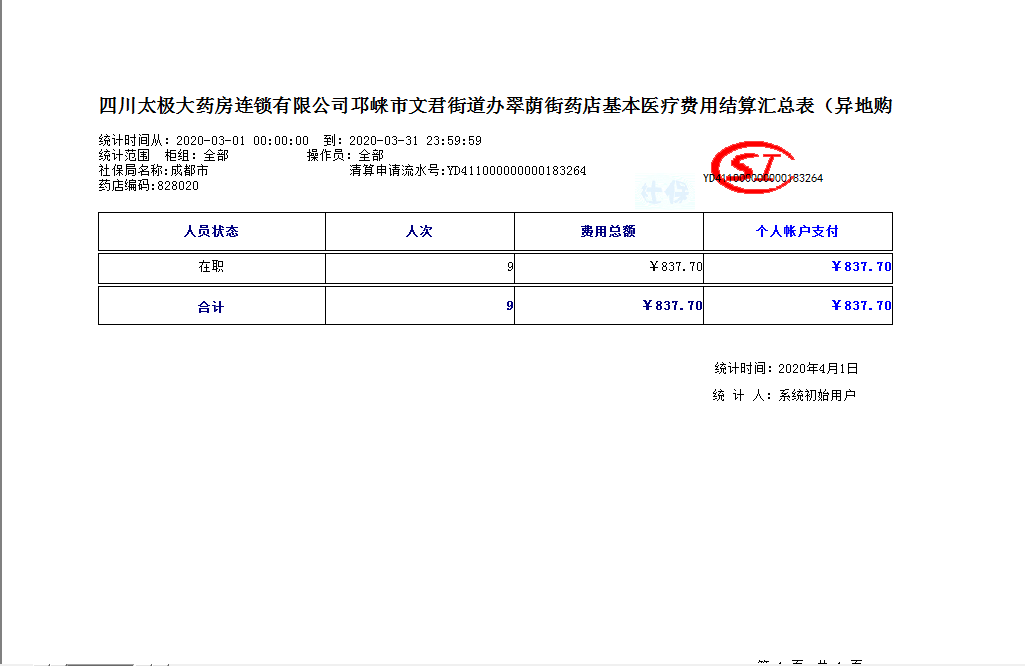Click the 人员状态 column header
This screenshot has width=1025, height=666.
point(211,231)
